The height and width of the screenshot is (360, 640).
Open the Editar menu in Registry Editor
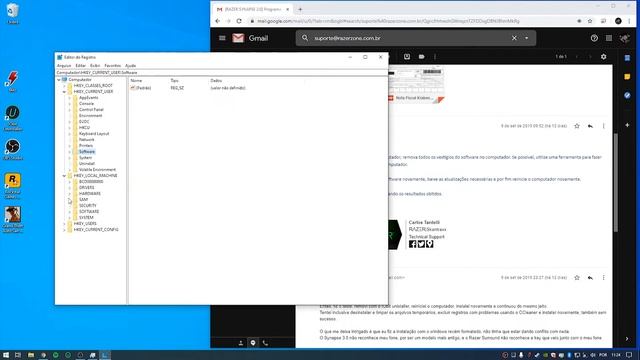[80, 65]
